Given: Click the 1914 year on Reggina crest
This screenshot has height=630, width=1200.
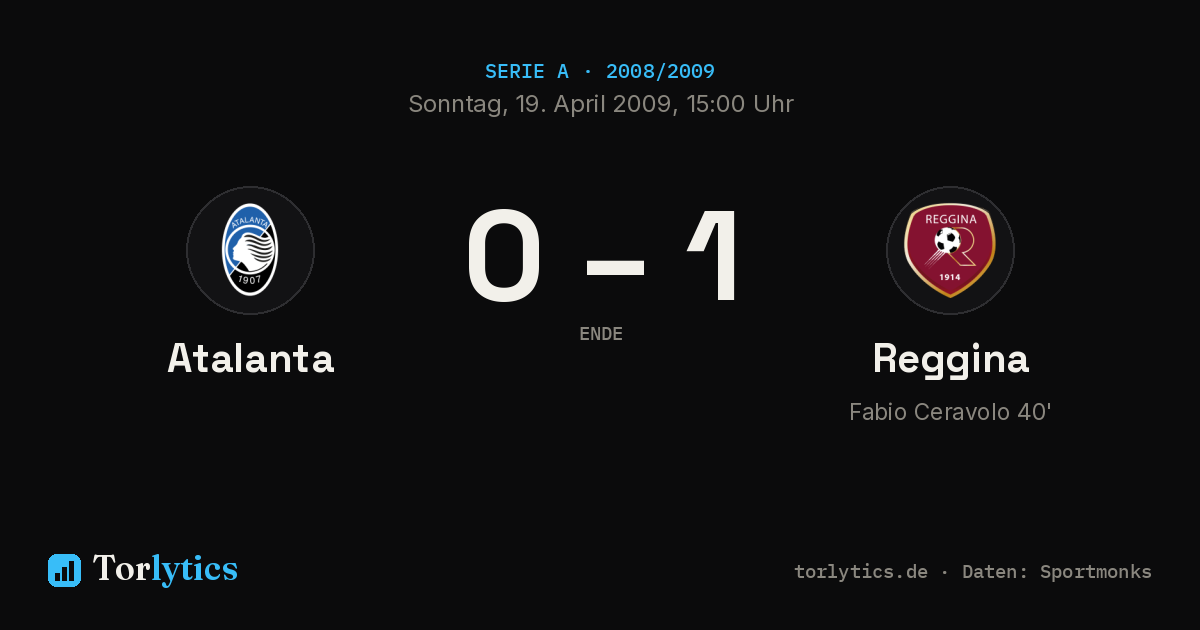Looking at the screenshot, I should click(x=950, y=279).
